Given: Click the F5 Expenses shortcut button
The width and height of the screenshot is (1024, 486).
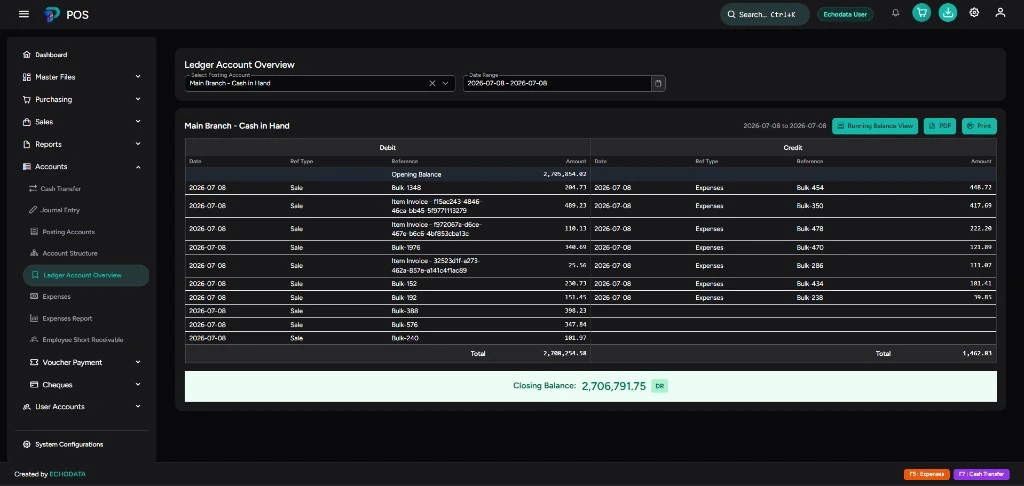Looking at the screenshot, I should point(927,474).
